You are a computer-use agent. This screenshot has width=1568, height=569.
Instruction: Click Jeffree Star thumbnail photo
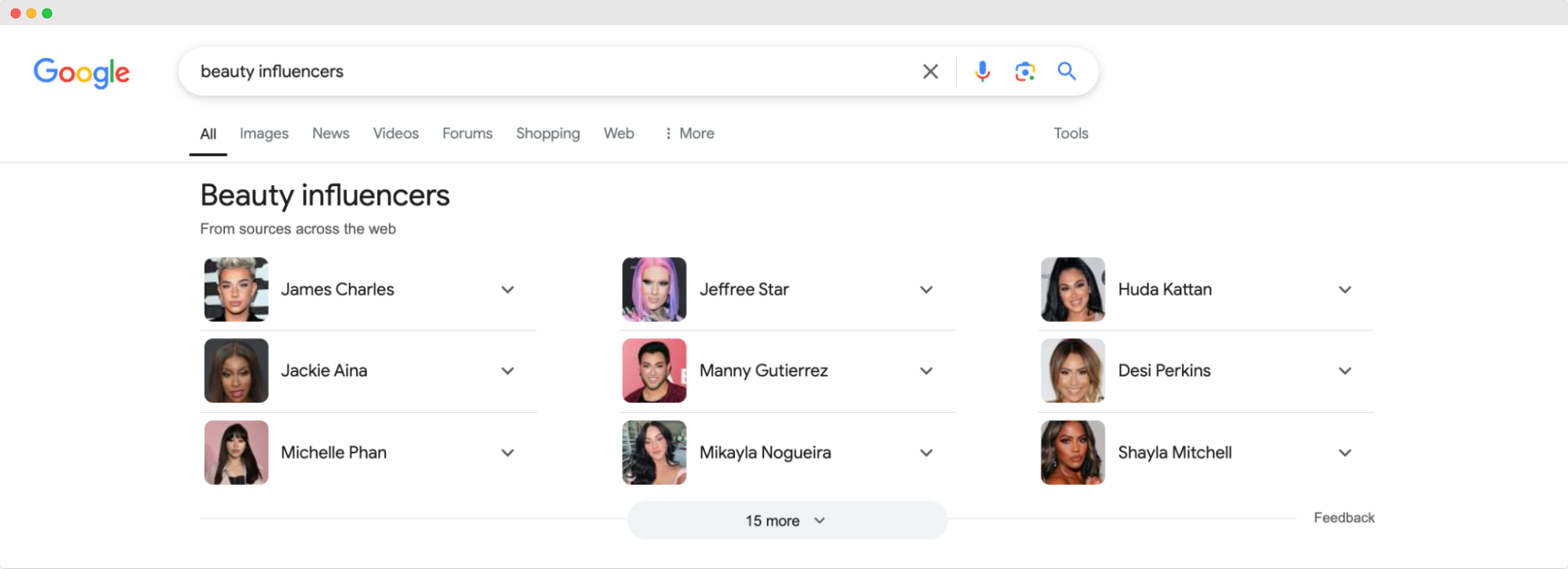(x=654, y=290)
